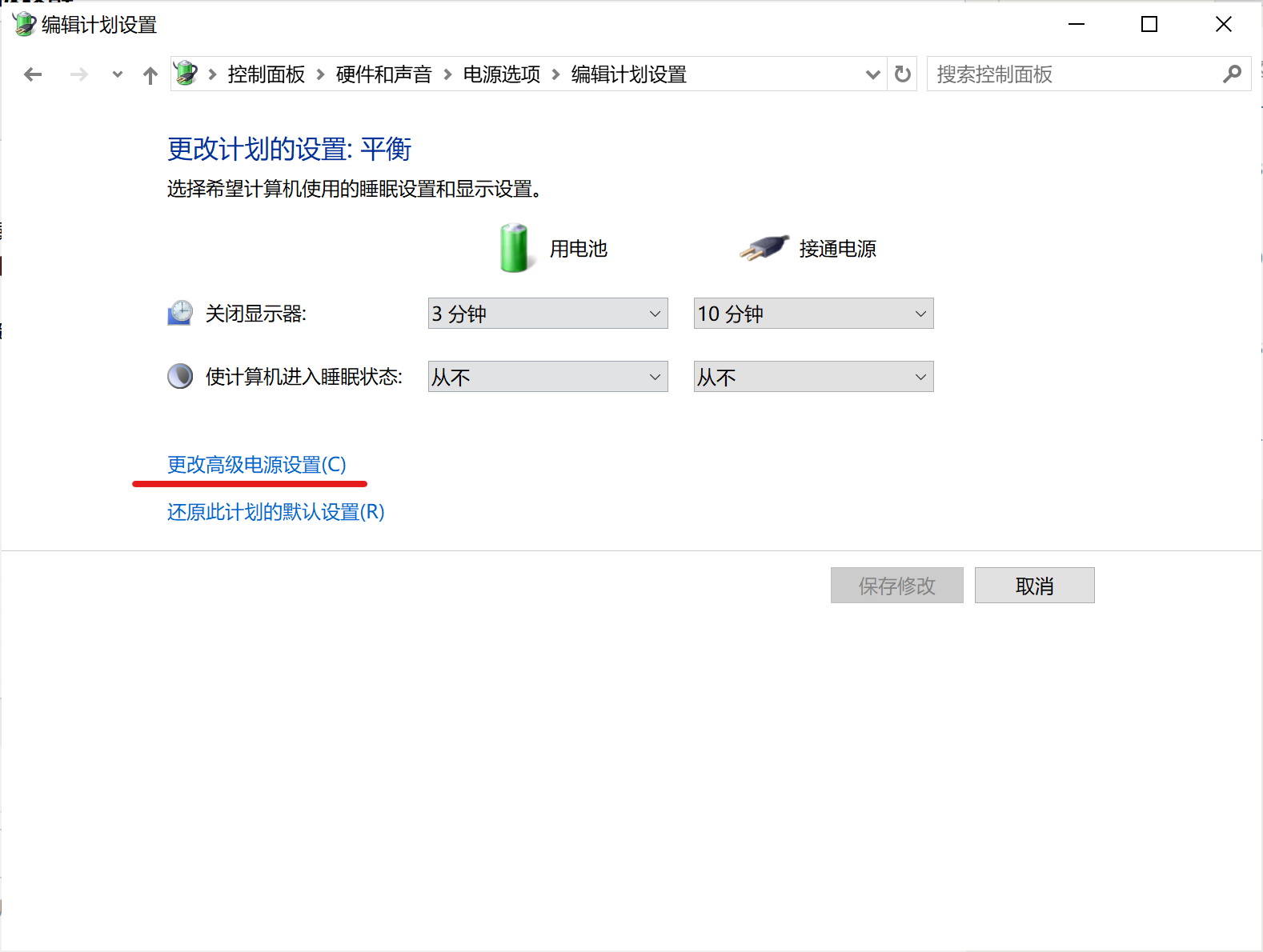Go up one level with up arrow
Image resolution: width=1263 pixels, height=952 pixels.
[x=150, y=75]
